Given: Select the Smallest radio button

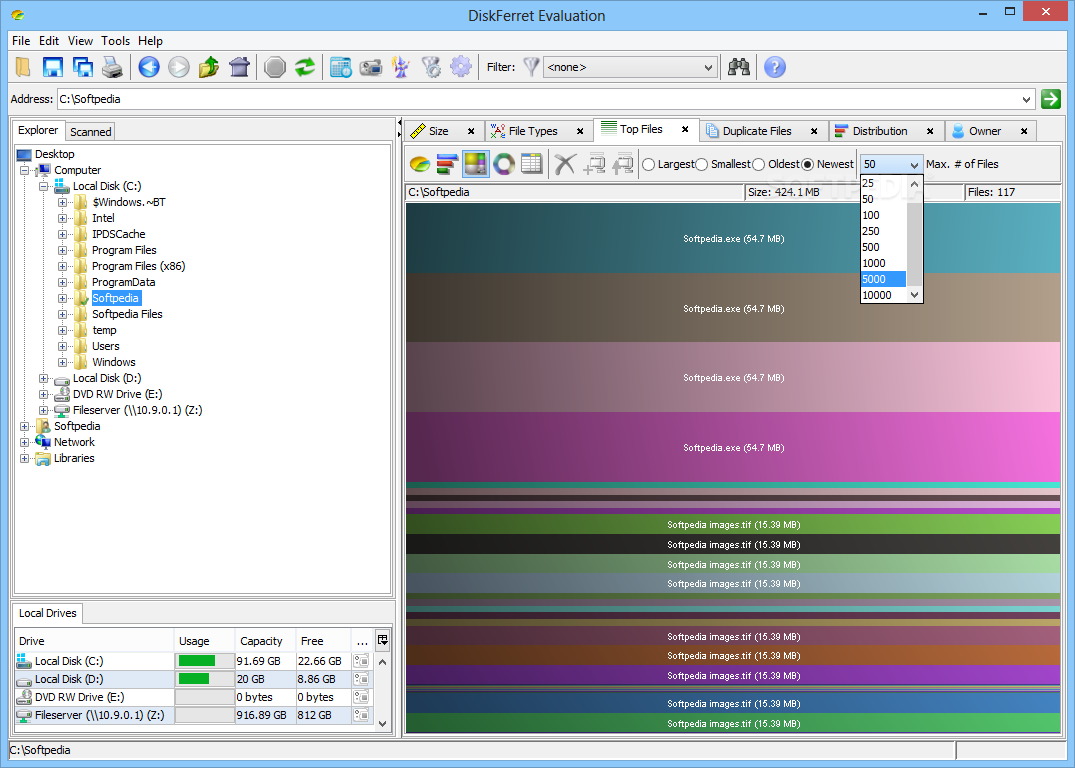Looking at the screenshot, I should click(x=702, y=165).
